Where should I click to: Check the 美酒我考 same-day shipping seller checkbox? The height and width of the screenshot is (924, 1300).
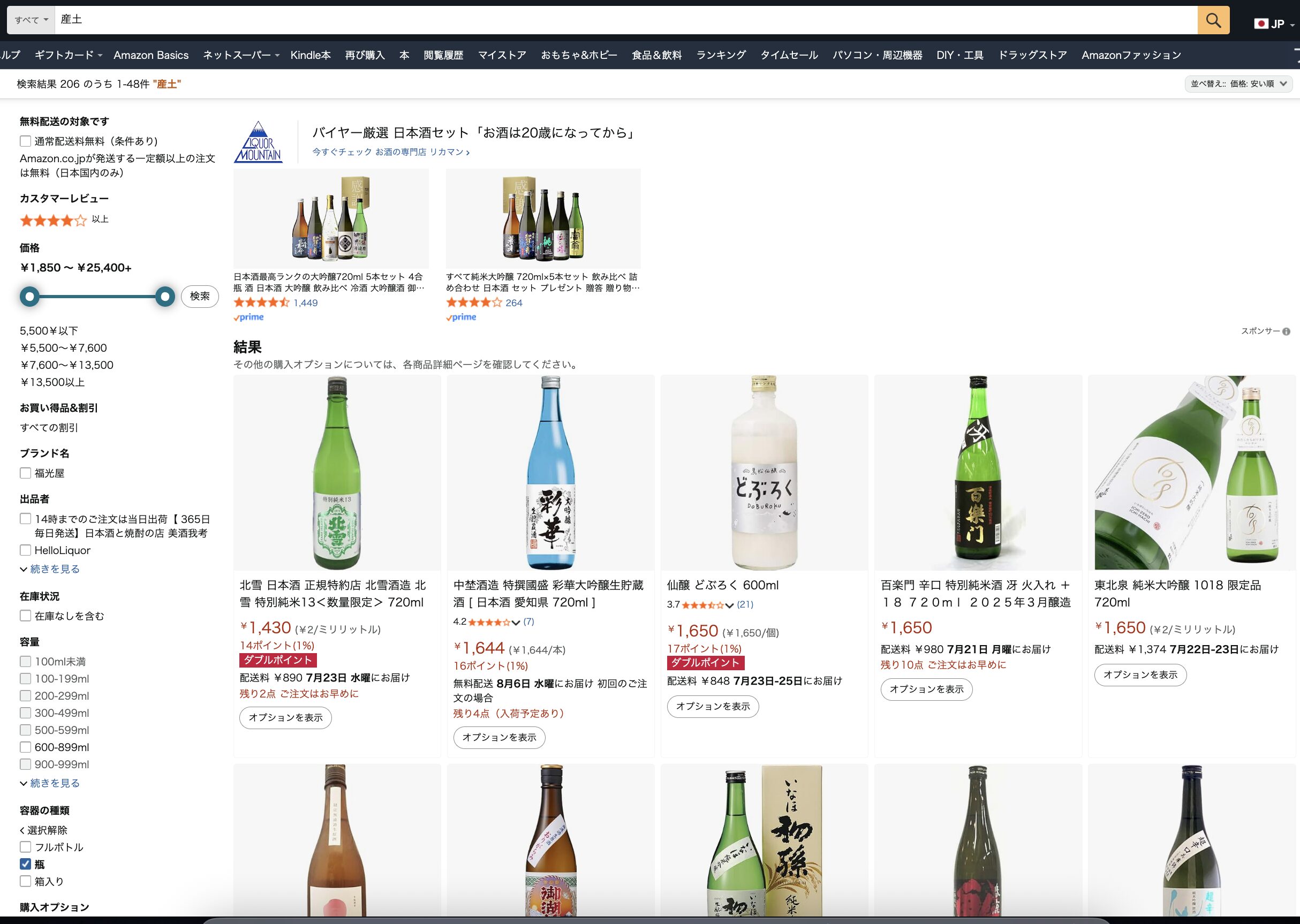click(x=26, y=519)
